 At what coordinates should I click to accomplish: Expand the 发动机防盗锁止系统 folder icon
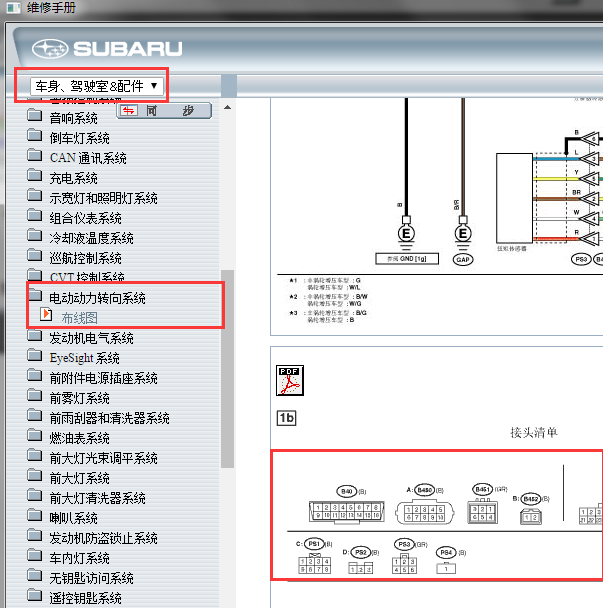click(35, 535)
